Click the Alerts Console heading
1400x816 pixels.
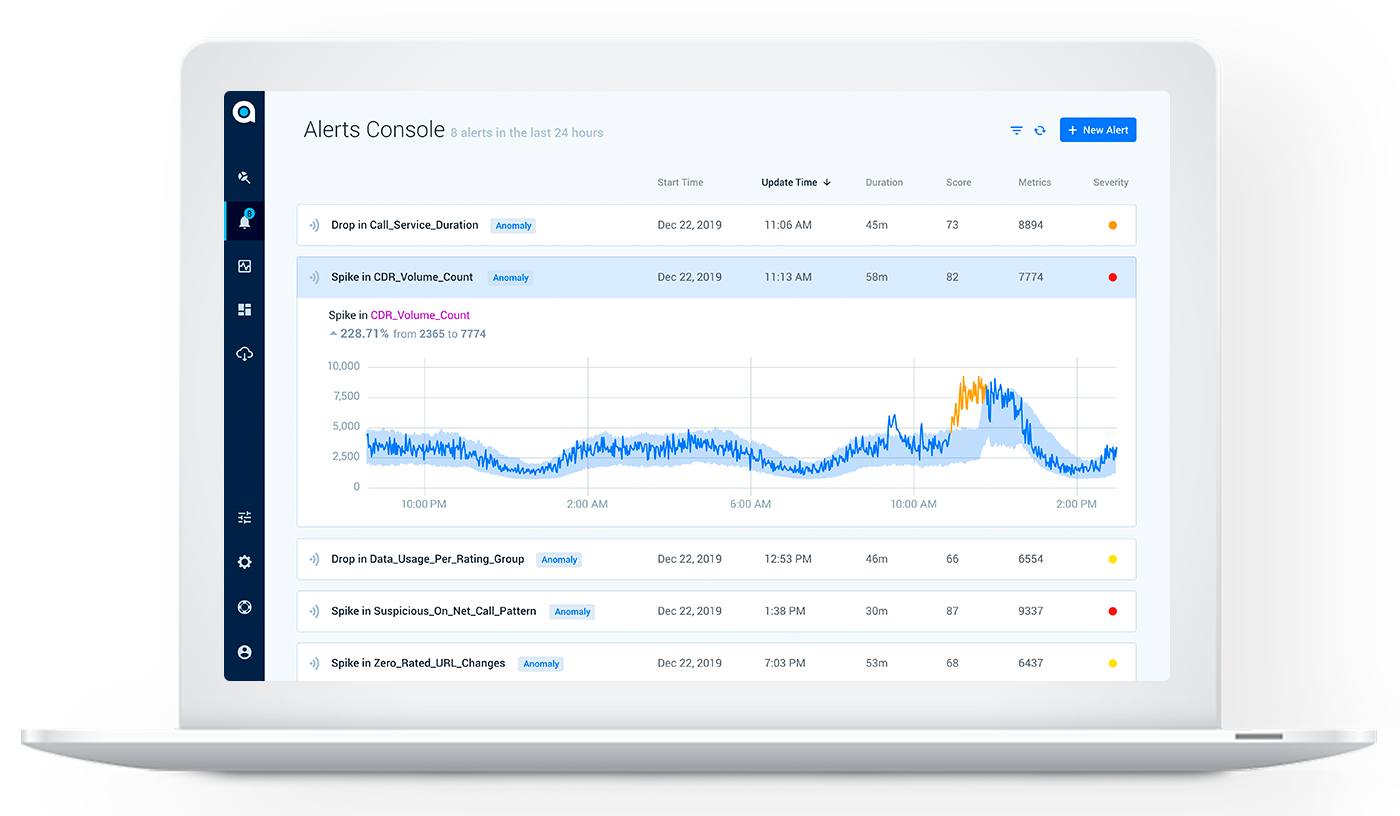point(374,130)
